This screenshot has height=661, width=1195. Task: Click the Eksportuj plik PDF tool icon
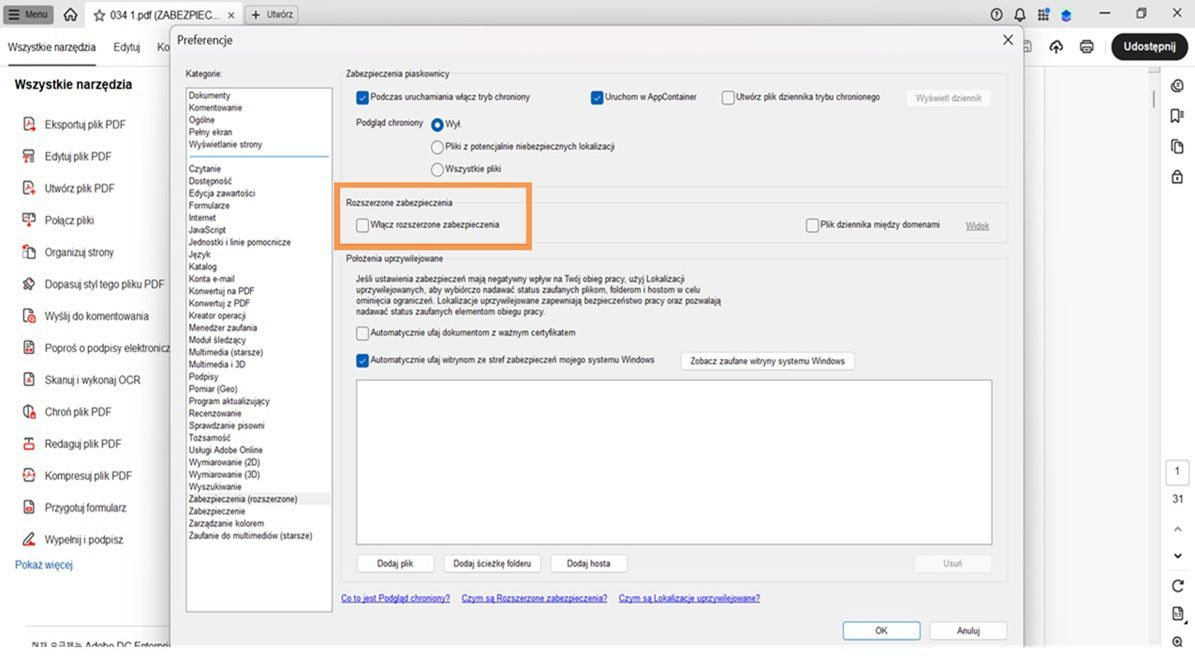(29, 125)
